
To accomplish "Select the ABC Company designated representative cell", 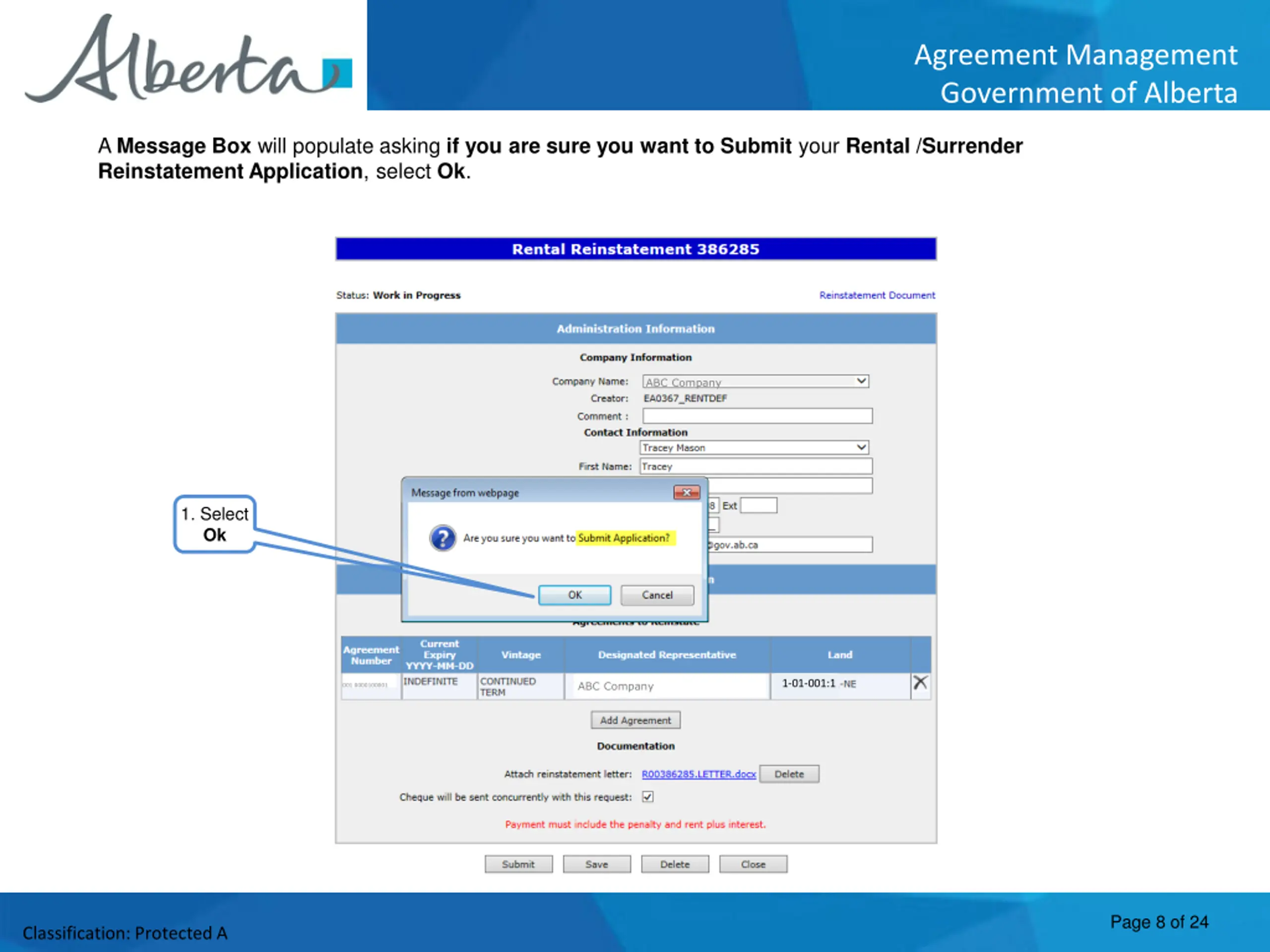I will pos(667,686).
